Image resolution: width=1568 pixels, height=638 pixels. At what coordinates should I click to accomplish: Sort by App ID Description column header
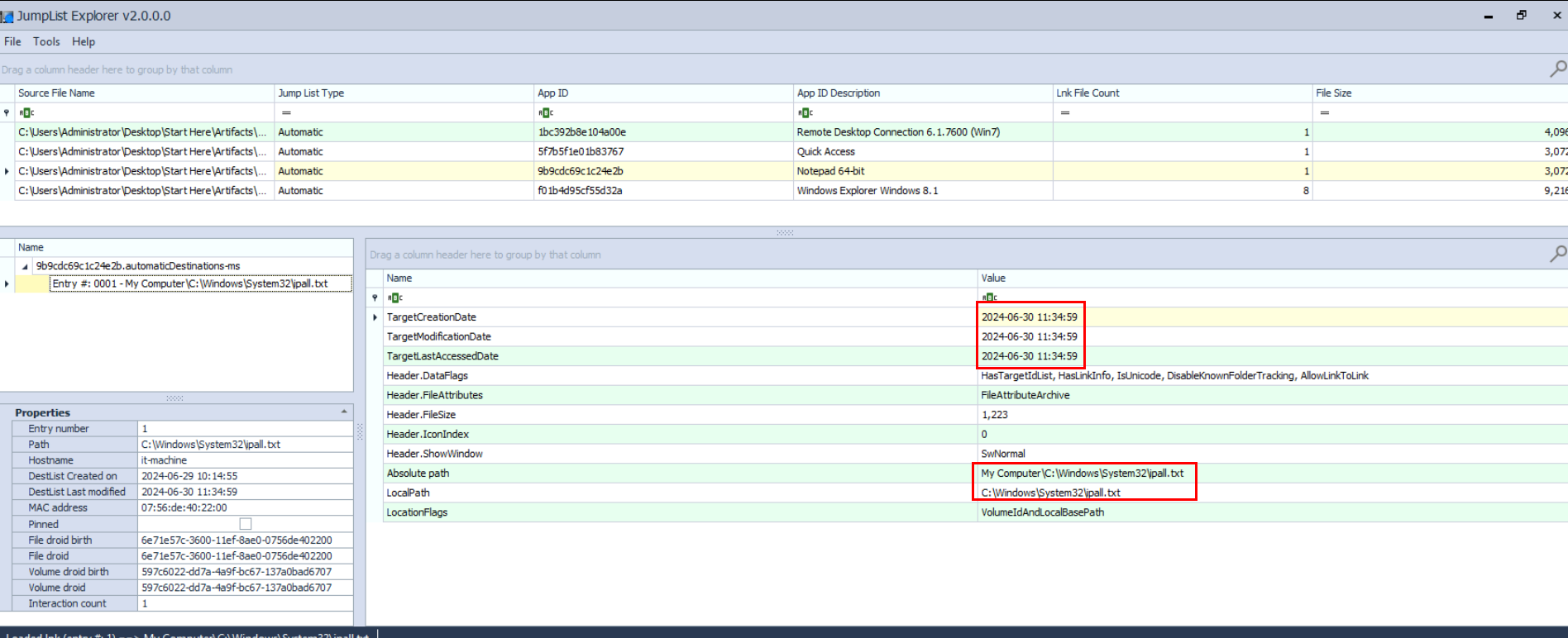pyautogui.click(x=839, y=93)
